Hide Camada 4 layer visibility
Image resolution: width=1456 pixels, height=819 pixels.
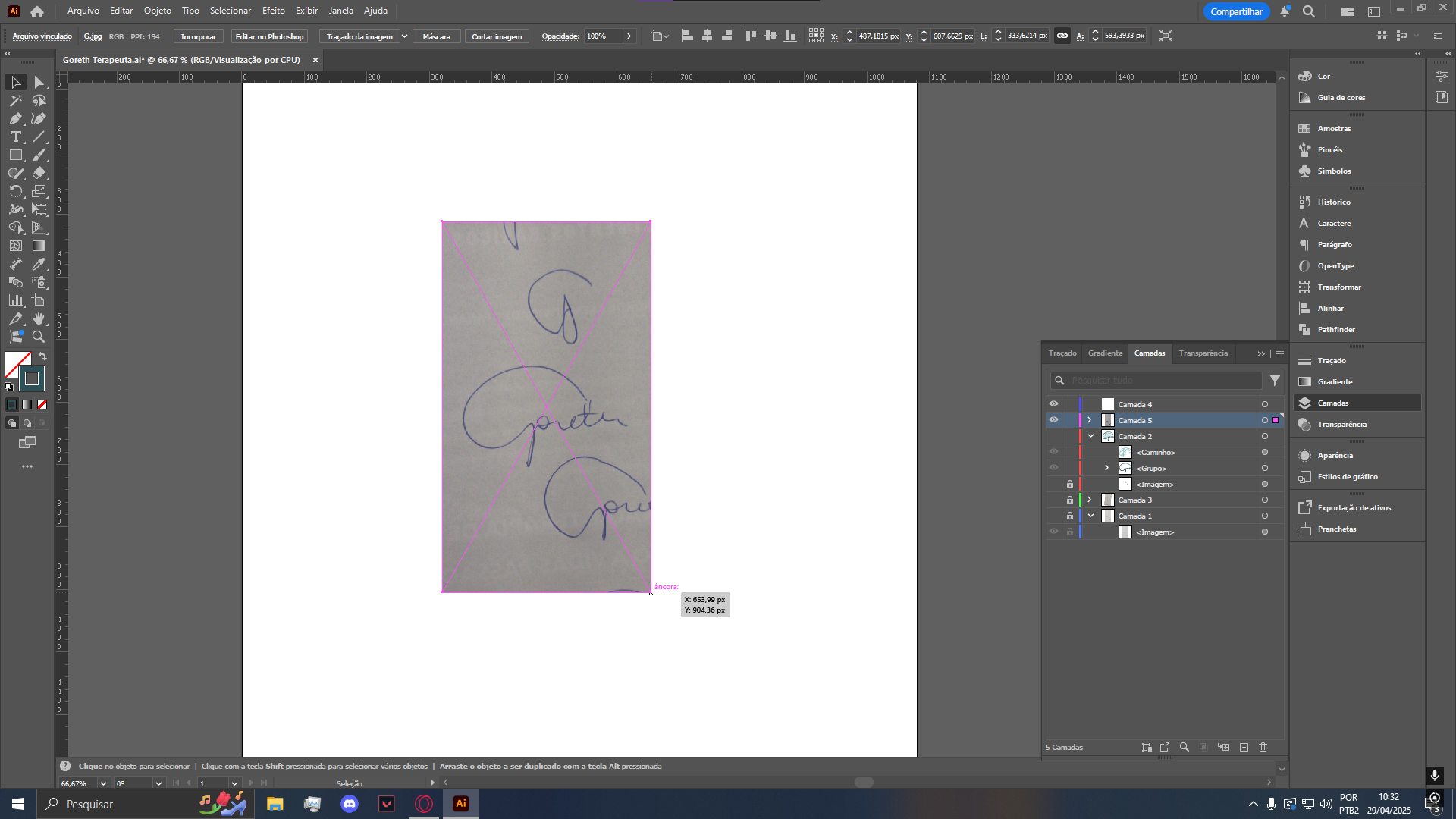[x=1053, y=404]
